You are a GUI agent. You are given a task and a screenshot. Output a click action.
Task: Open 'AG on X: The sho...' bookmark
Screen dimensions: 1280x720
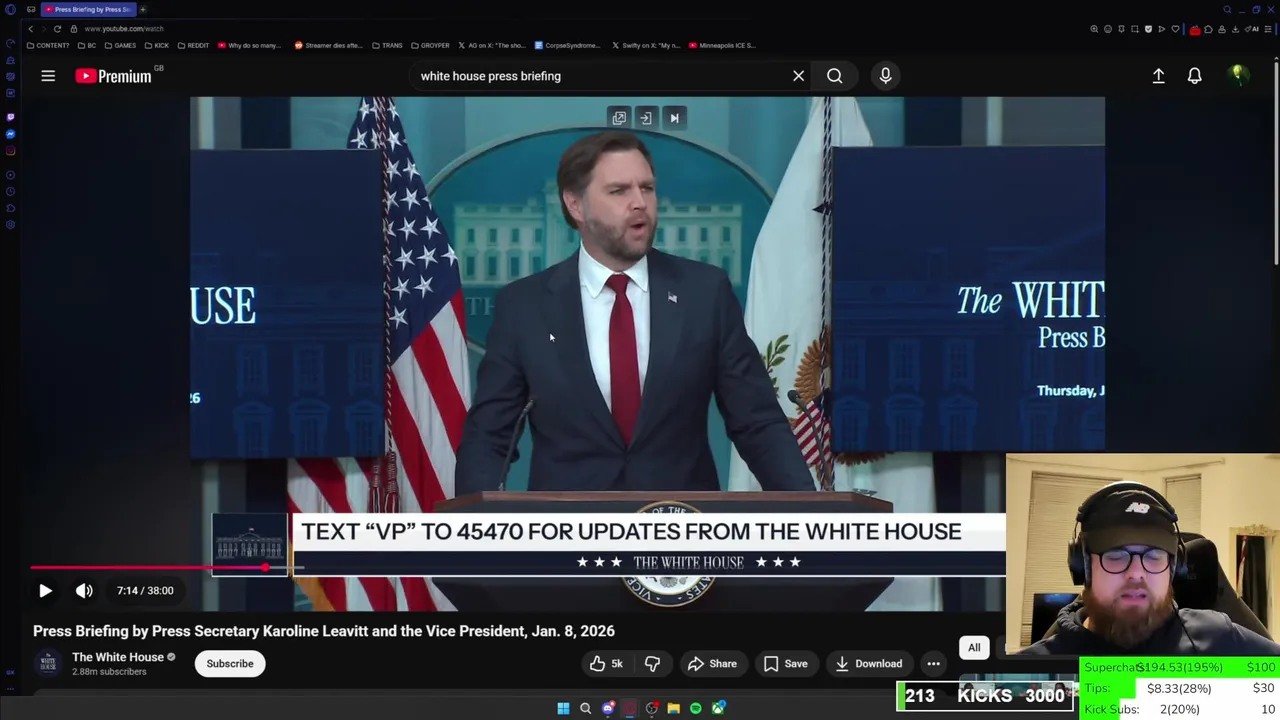[x=492, y=45]
